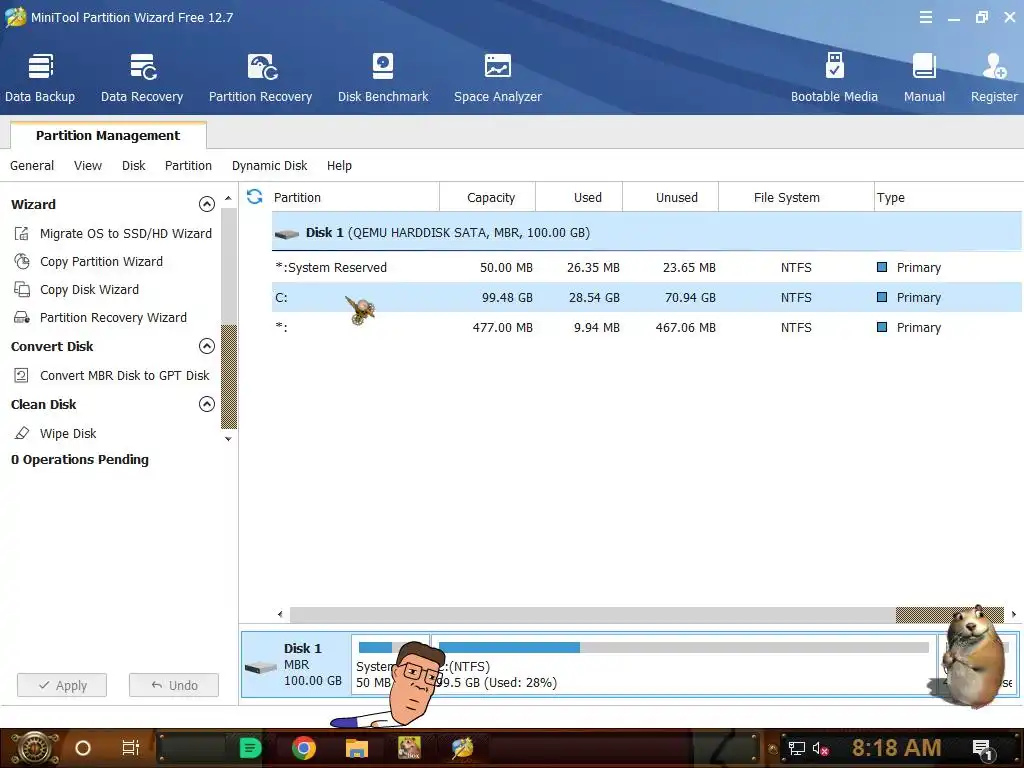
Task: Select Disk 1 QEMU HARDDISK header row
Action: (x=647, y=232)
